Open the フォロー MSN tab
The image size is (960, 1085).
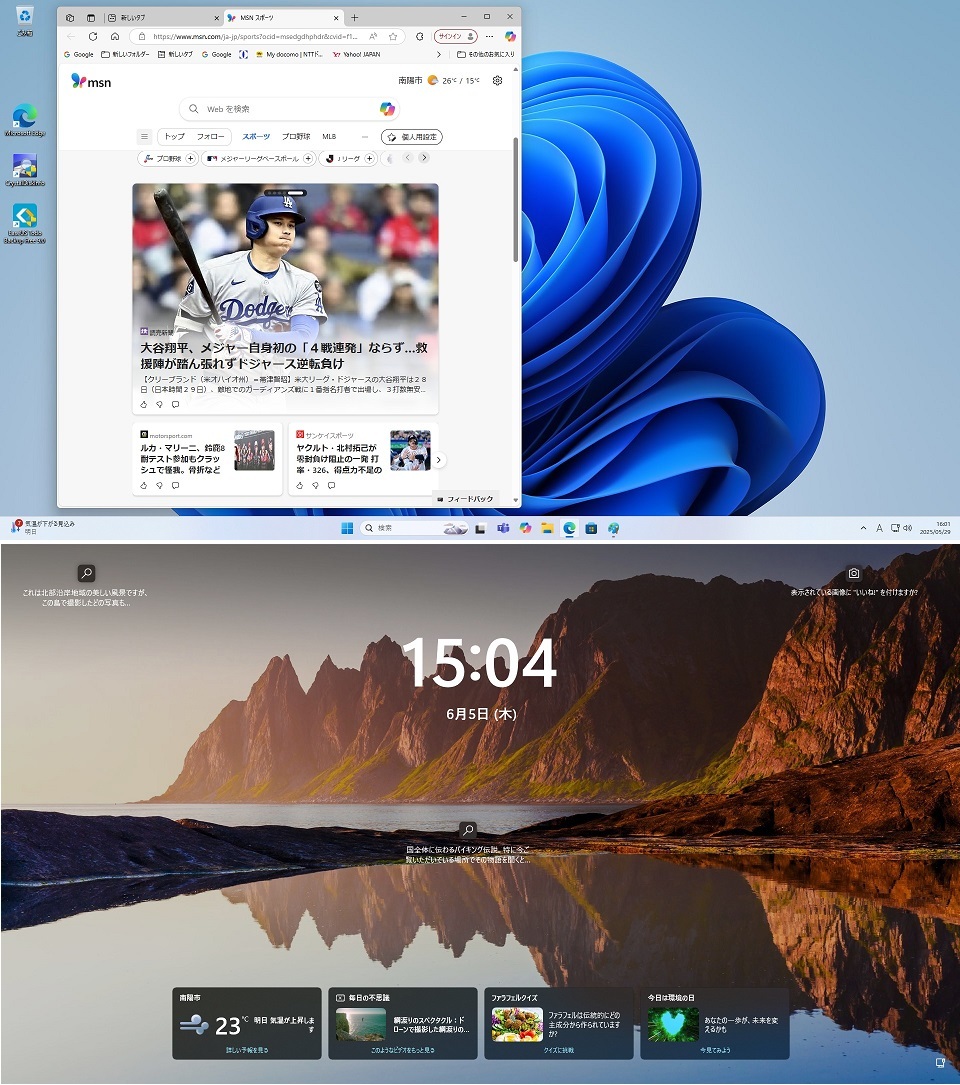point(210,136)
